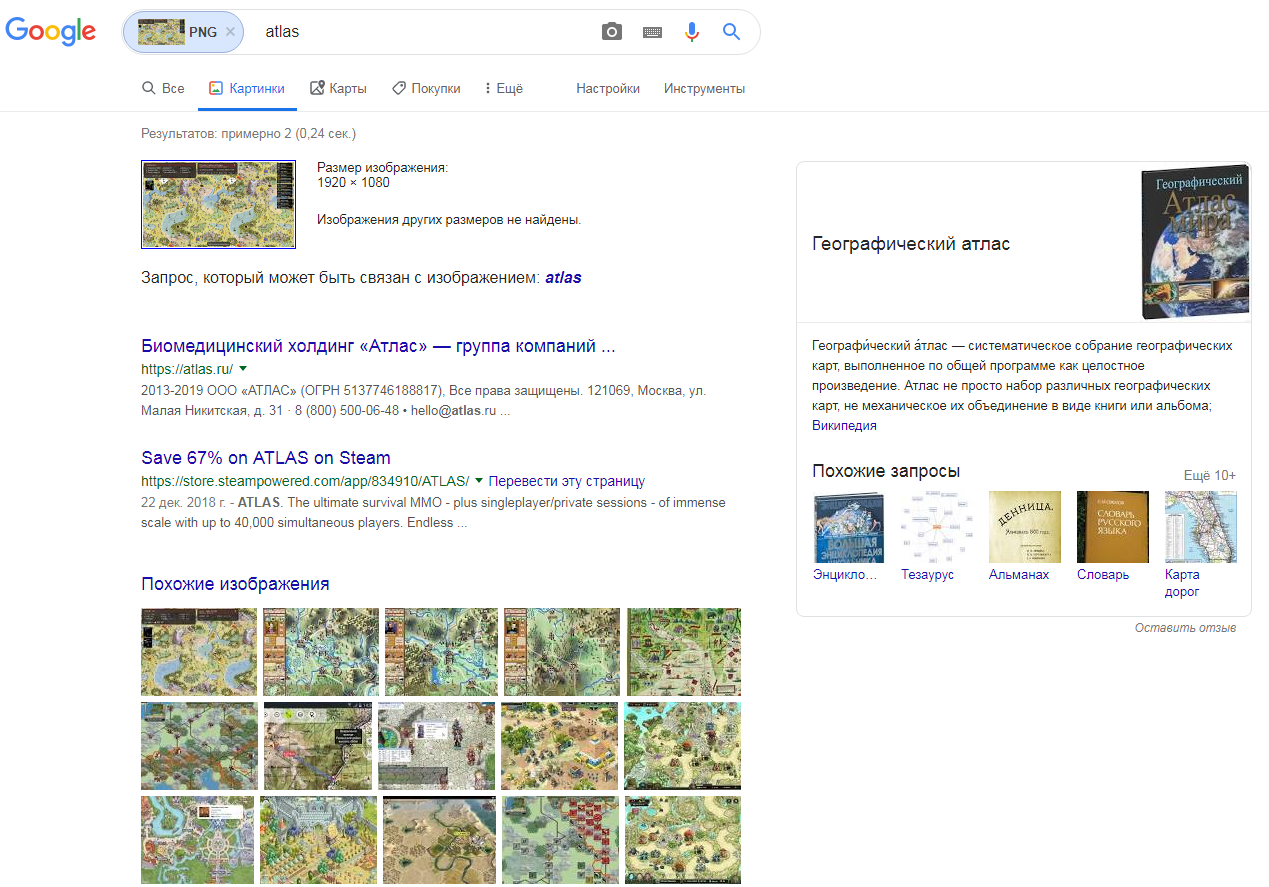
Task: Click the Google logo
Action: (51, 31)
